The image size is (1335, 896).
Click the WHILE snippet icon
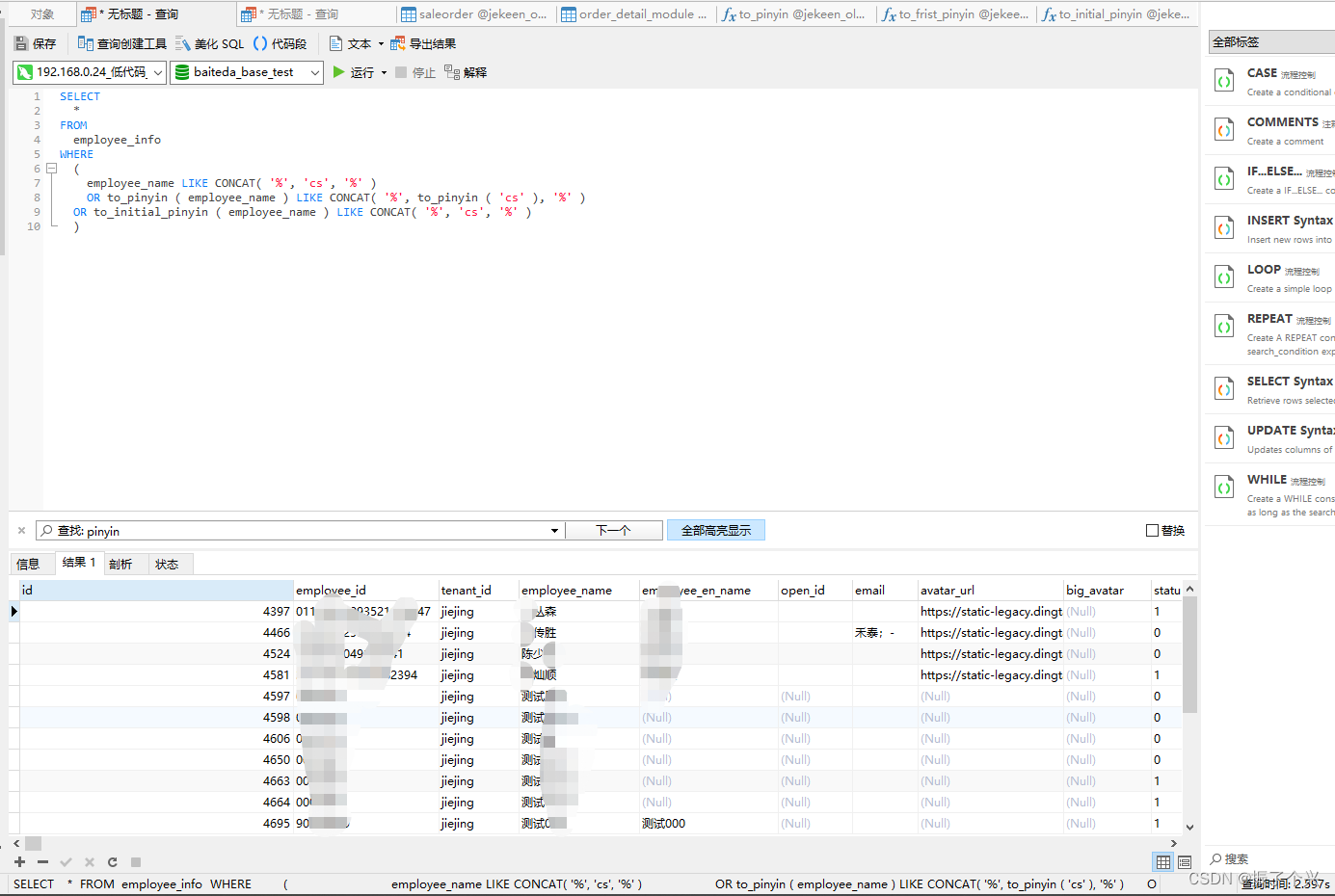tap(1224, 488)
